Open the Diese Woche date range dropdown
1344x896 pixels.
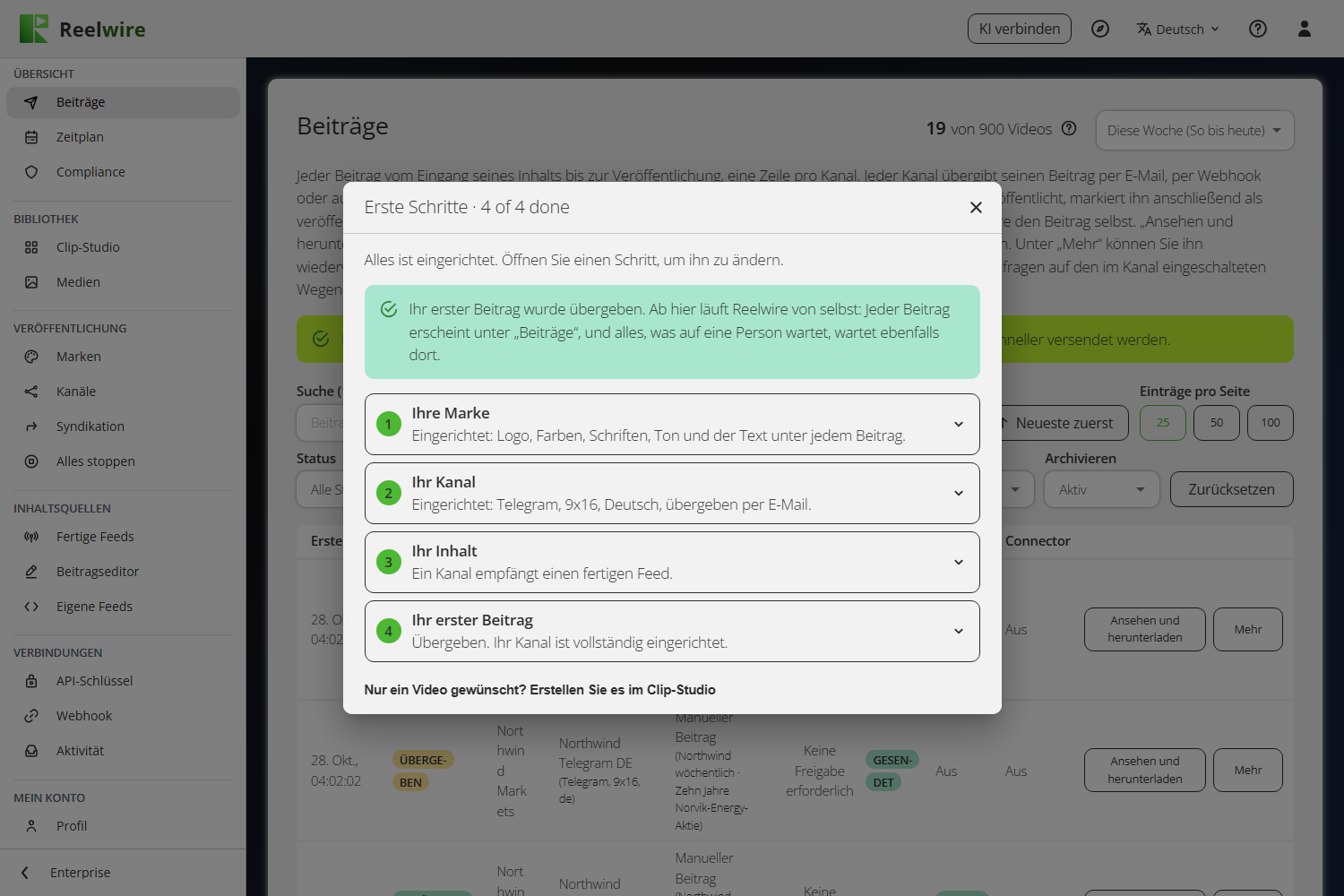pyautogui.click(x=1195, y=131)
